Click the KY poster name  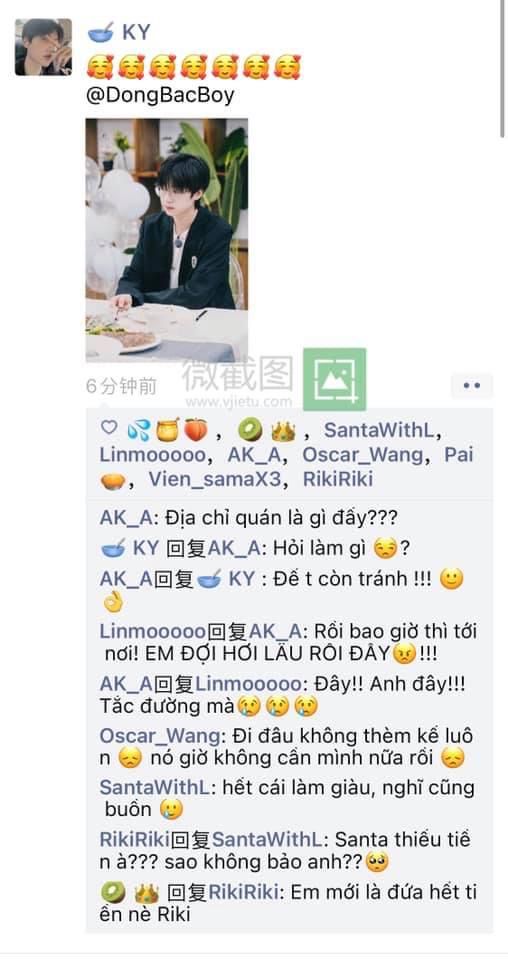pos(136,32)
